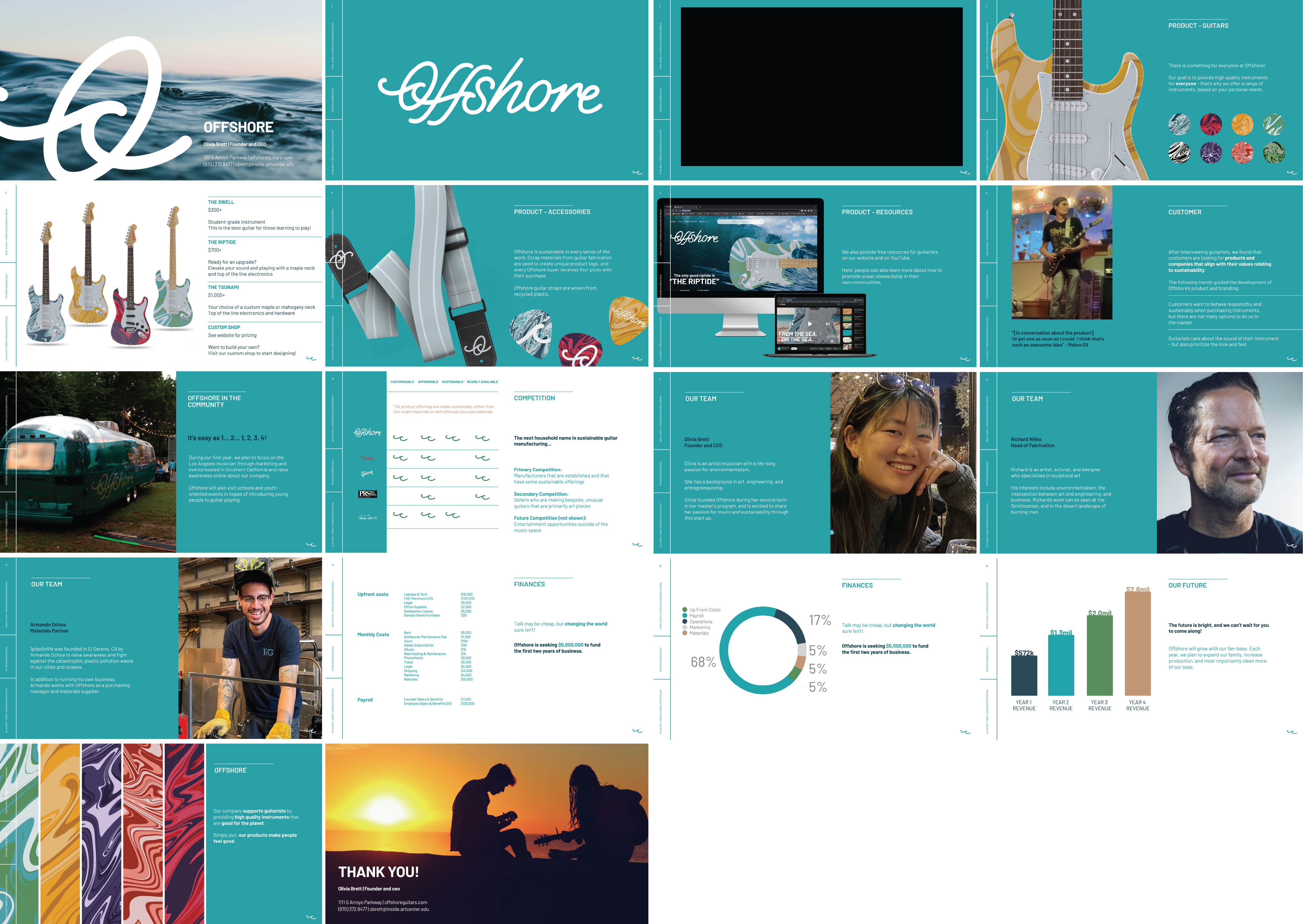Click the CUSTOM SHOP heading
1303x924 pixels.
click(x=224, y=328)
